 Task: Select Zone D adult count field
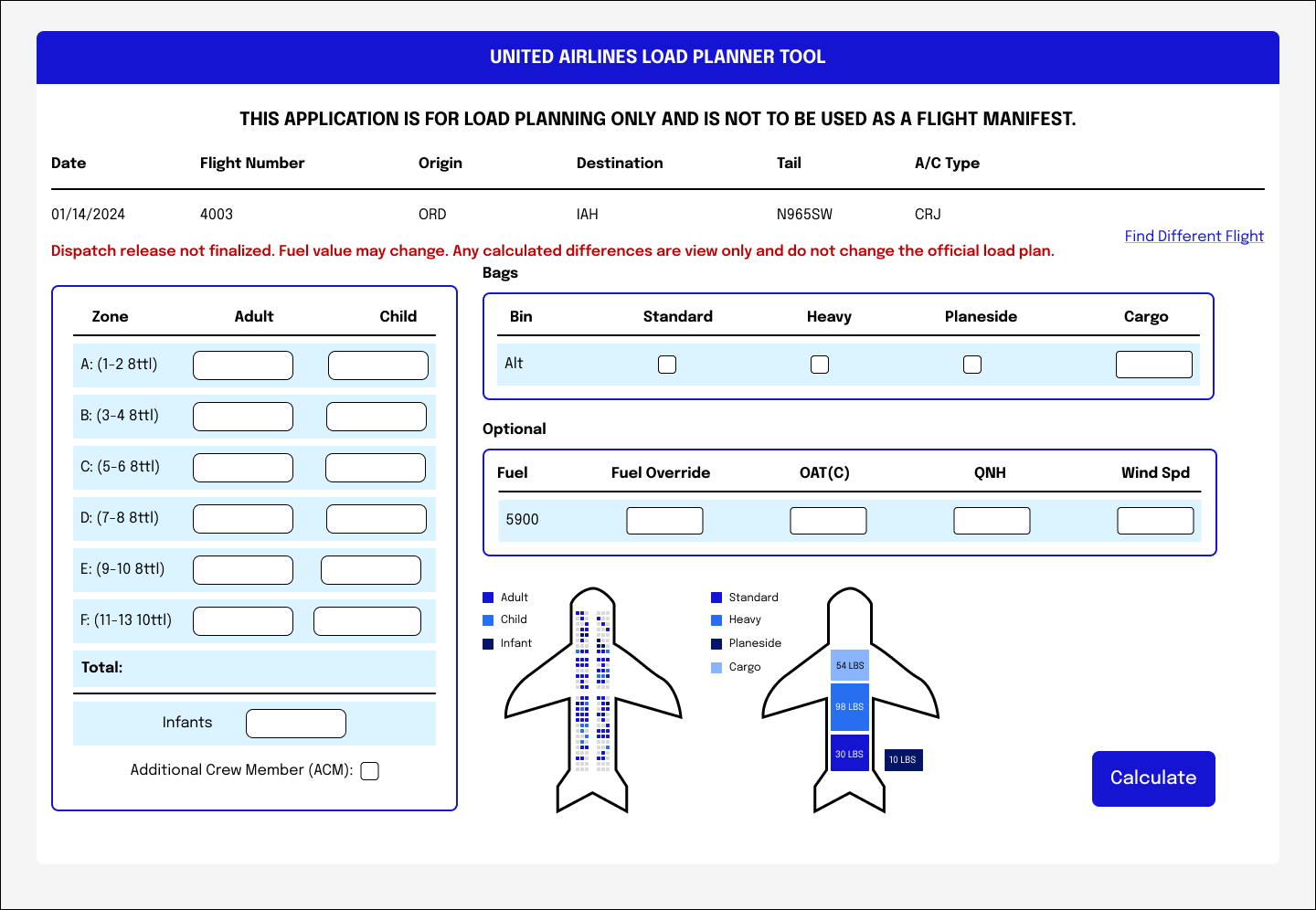(243, 519)
